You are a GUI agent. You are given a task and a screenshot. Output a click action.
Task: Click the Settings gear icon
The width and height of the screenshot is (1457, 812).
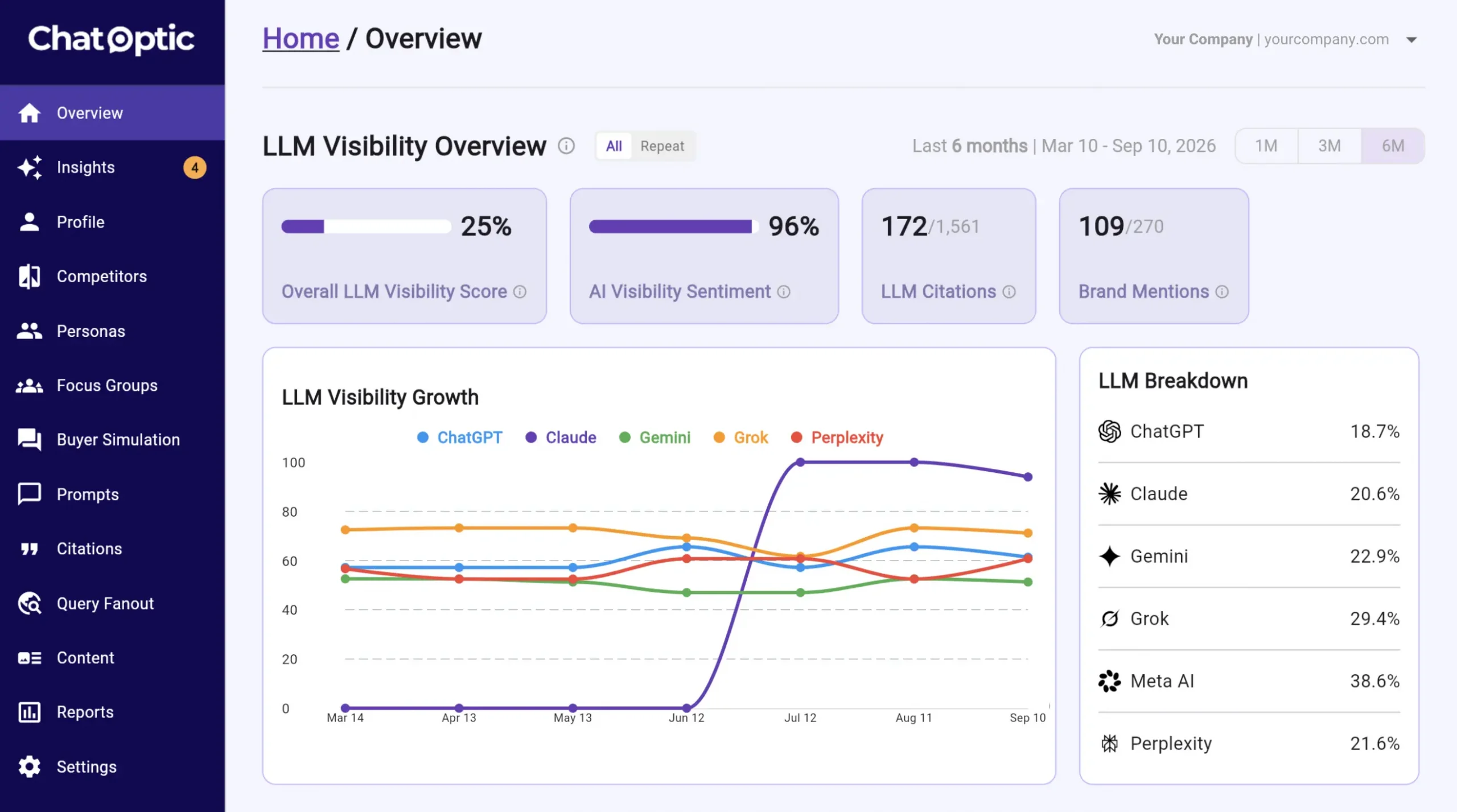[29, 766]
